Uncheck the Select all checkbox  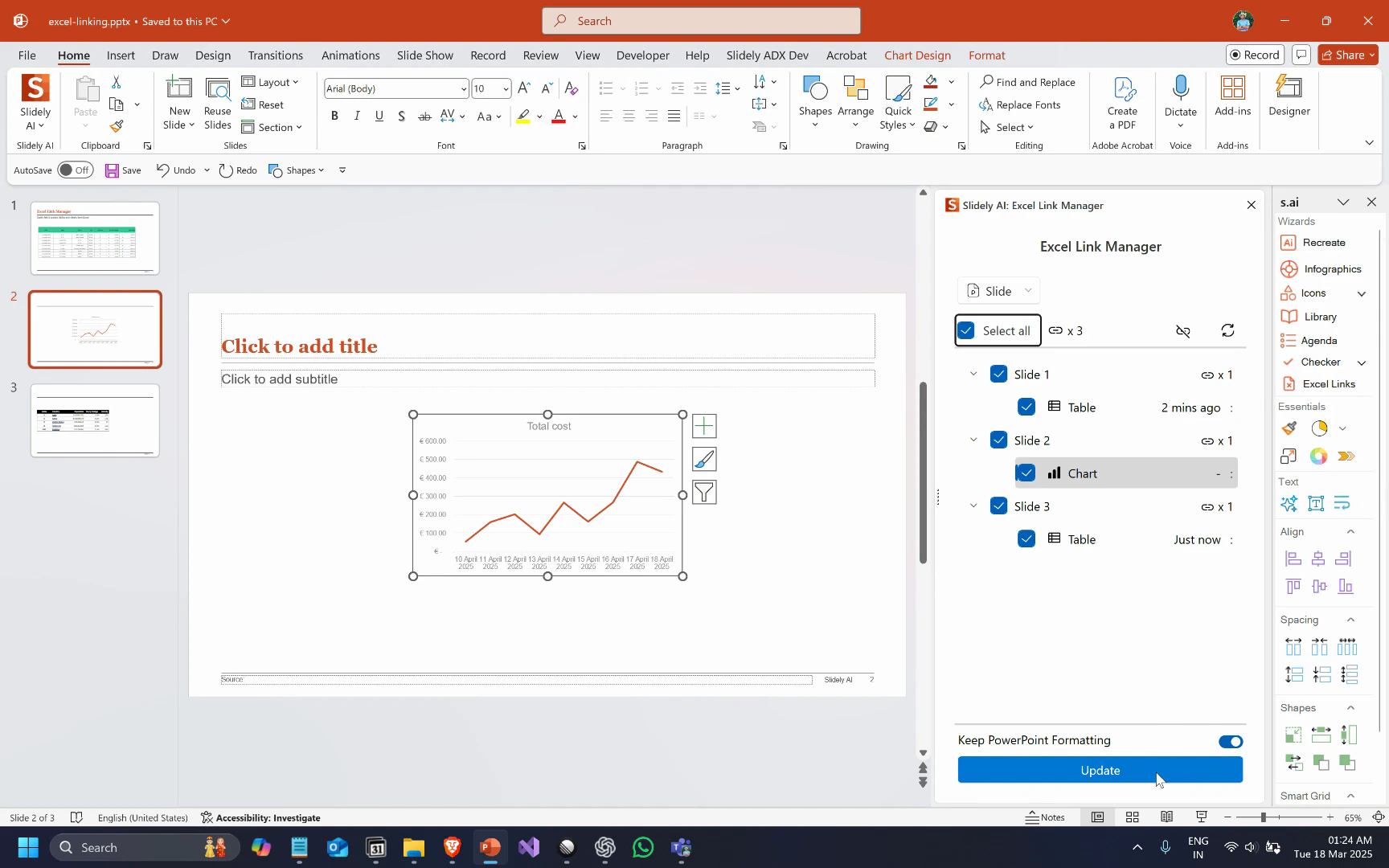[x=966, y=330]
